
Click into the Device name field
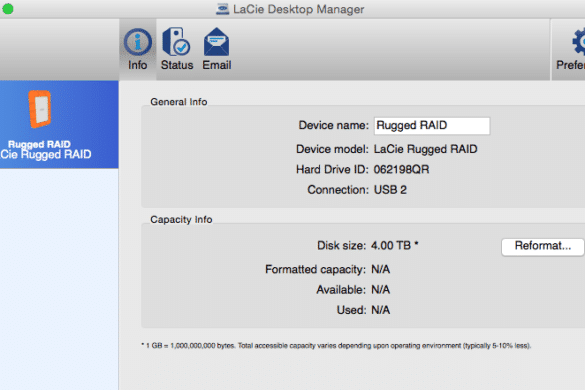(x=432, y=126)
